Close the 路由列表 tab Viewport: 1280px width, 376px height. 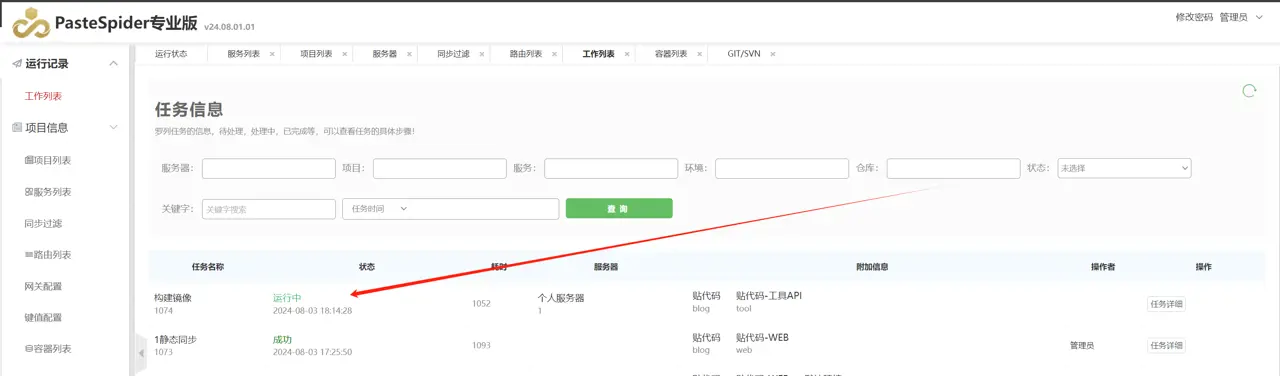coord(555,54)
